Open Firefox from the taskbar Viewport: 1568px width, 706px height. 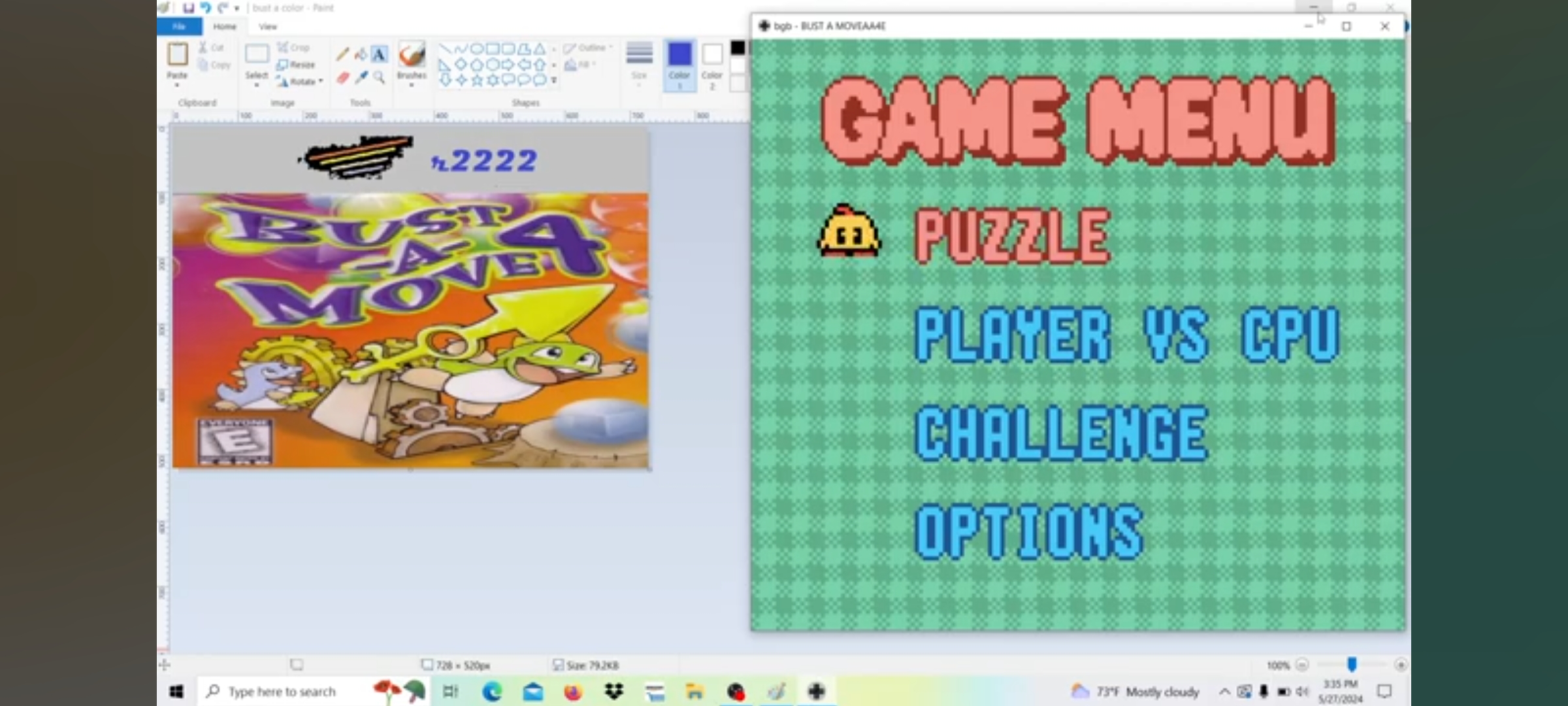point(573,692)
